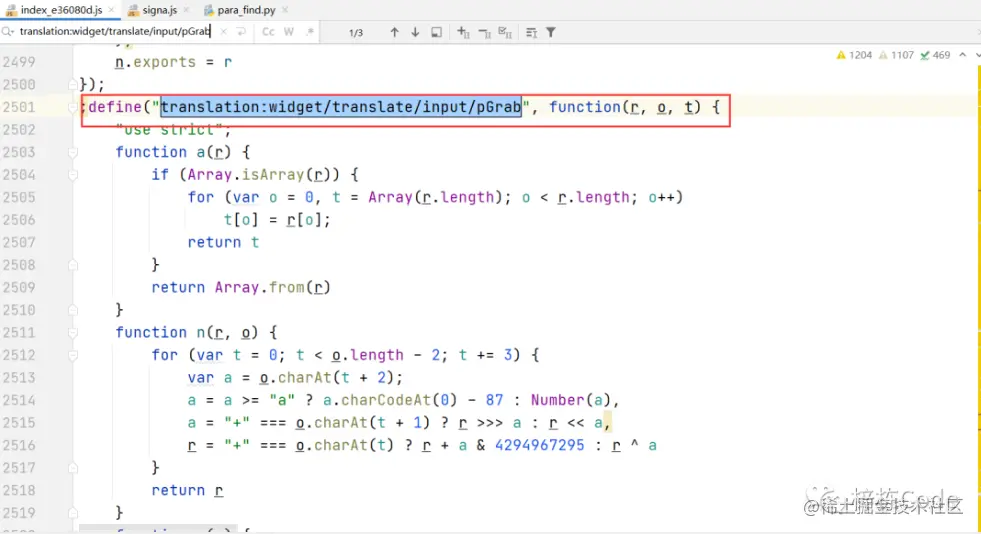Click 'return t' on line 2507

(223, 242)
